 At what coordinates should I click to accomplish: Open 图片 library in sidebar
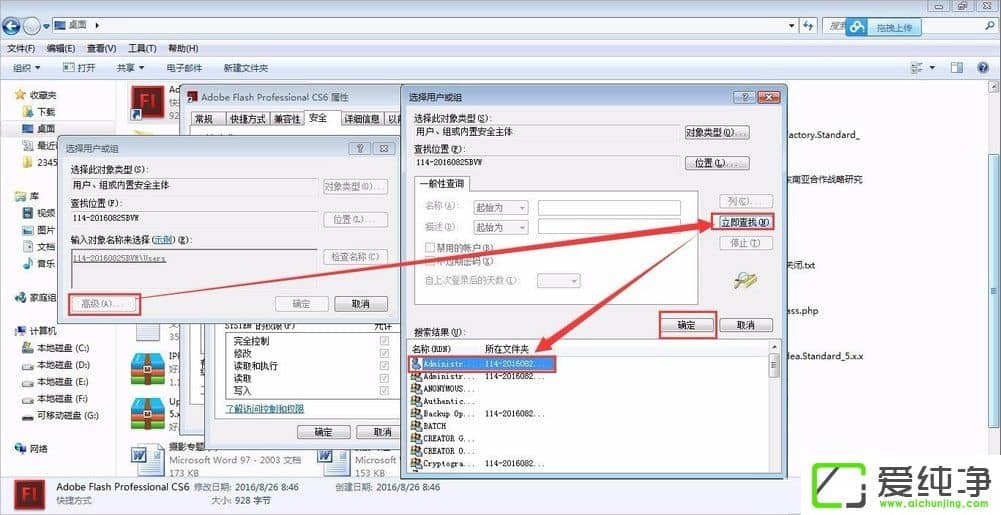[39, 230]
